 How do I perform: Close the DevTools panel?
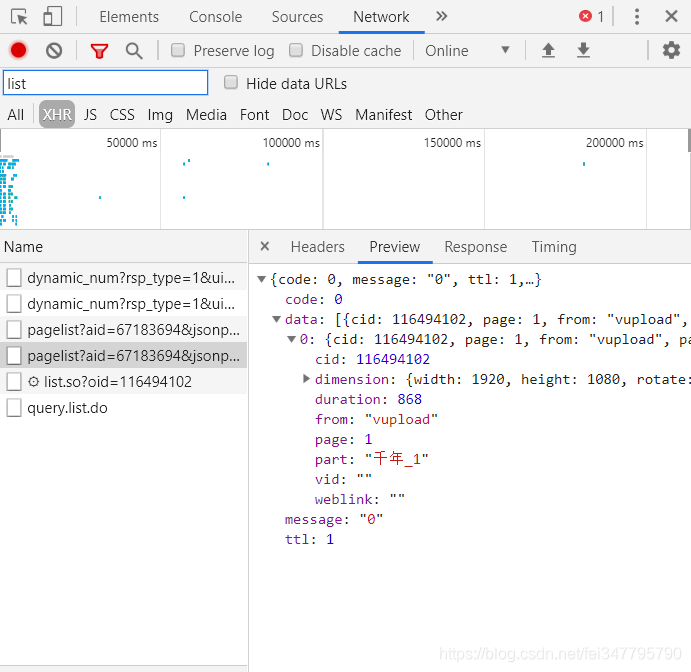671,17
